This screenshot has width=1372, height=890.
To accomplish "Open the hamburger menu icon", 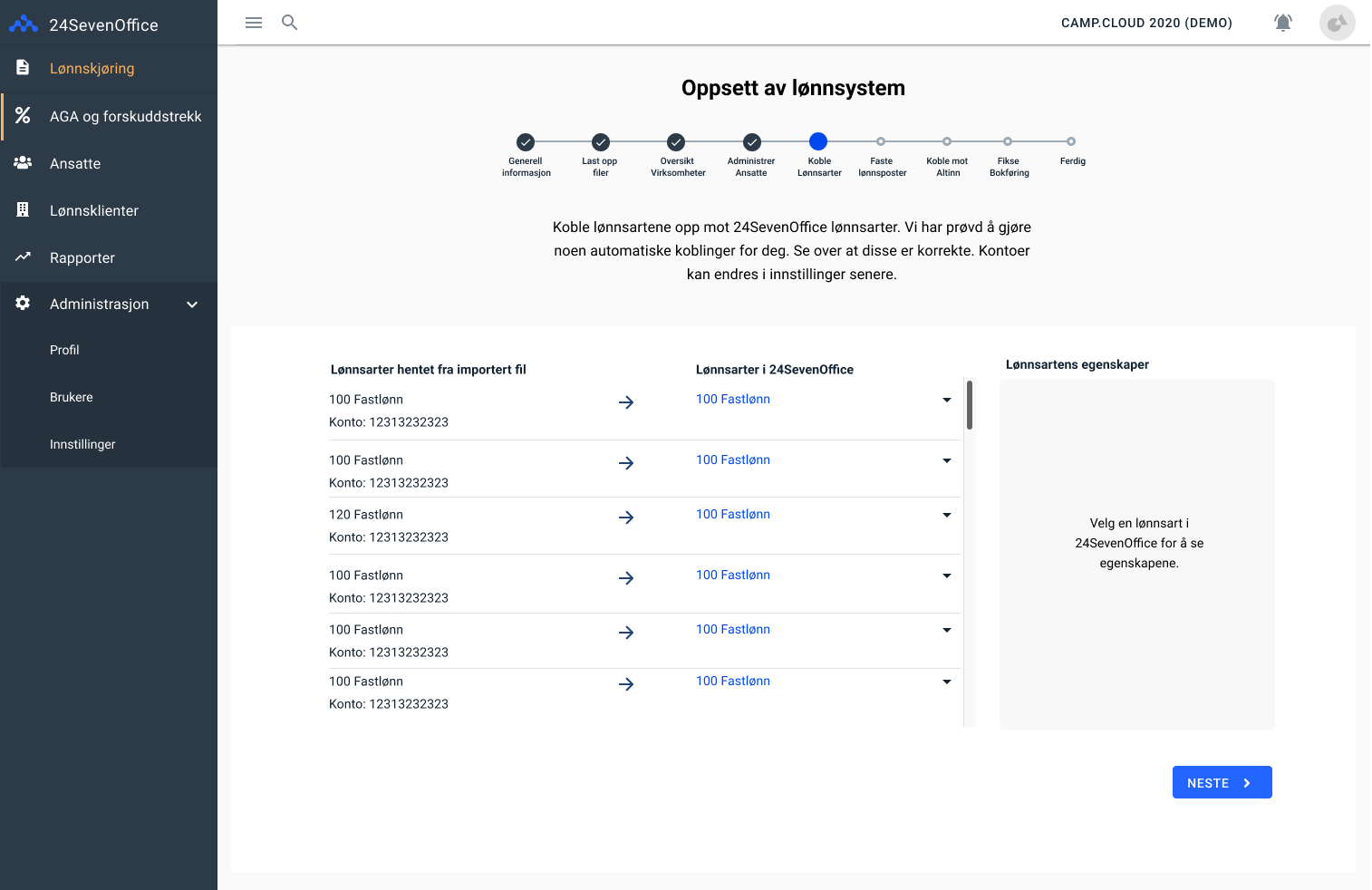I will coord(254,23).
